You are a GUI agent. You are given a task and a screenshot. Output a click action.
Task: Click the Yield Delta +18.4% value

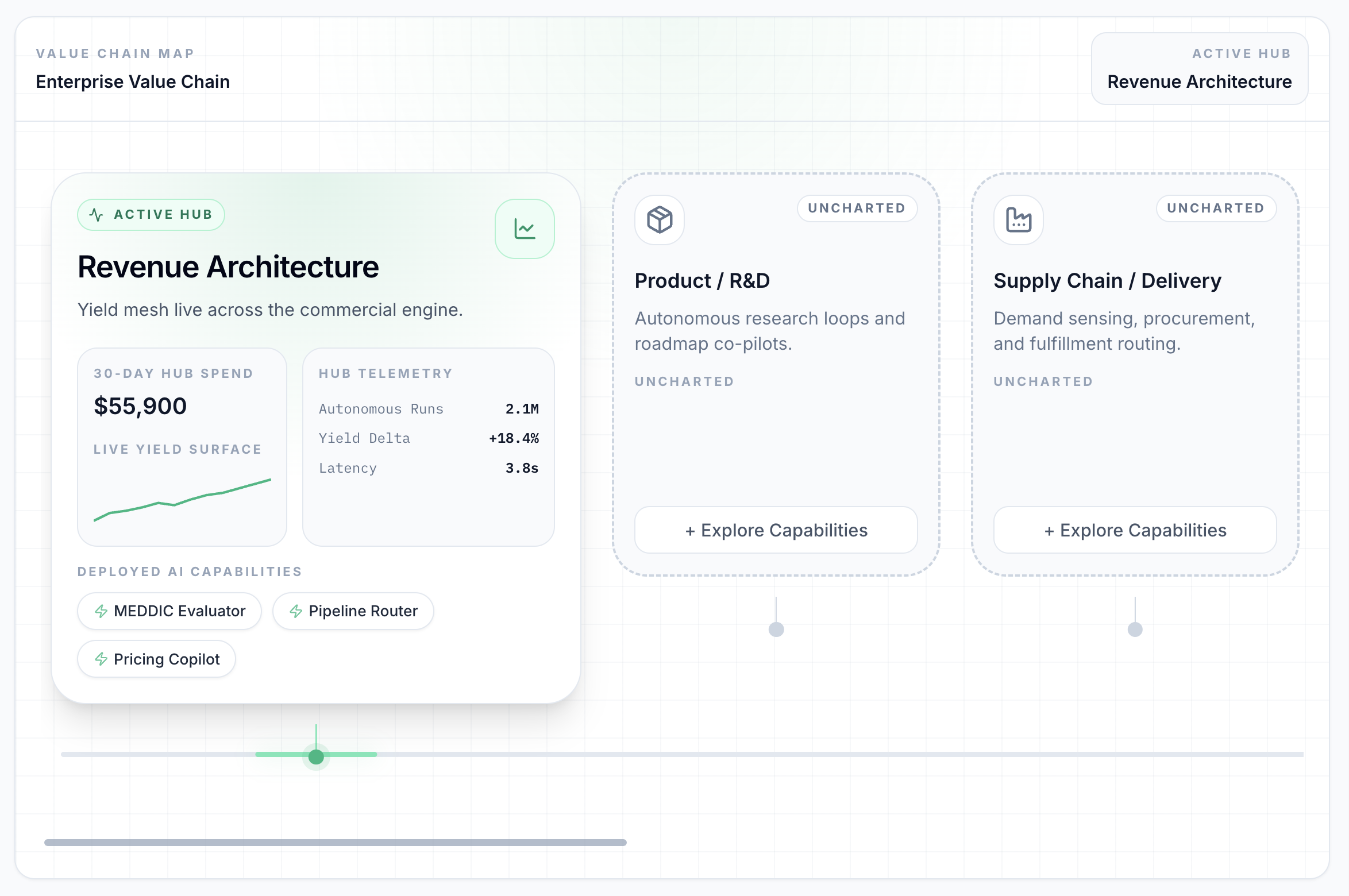514,438
